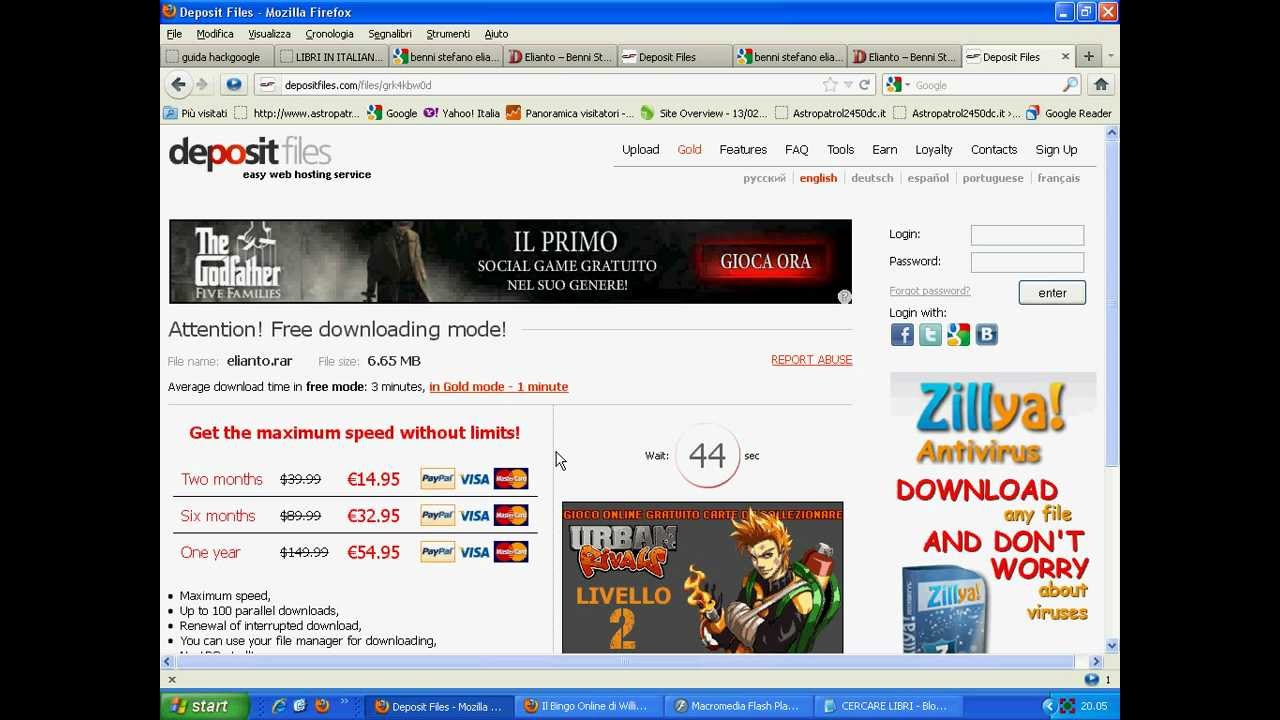Click the depositfiles logo
Screen dimensions: 1280x720
pyautogui.click(x=250, y=153)
